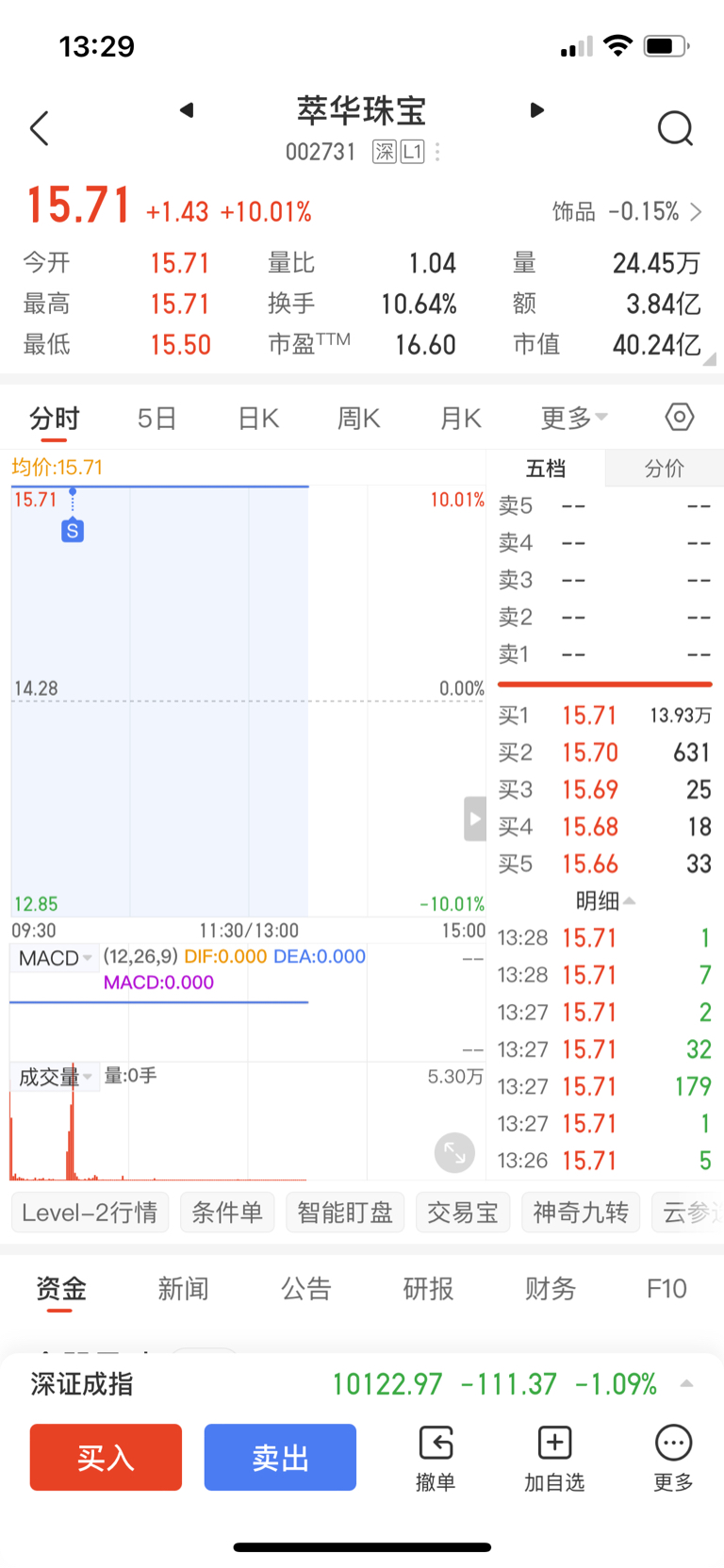The height and width of the screenshot is (1568, 724).
Task: Tap the 换手 10.64% value
Action: 419,305
